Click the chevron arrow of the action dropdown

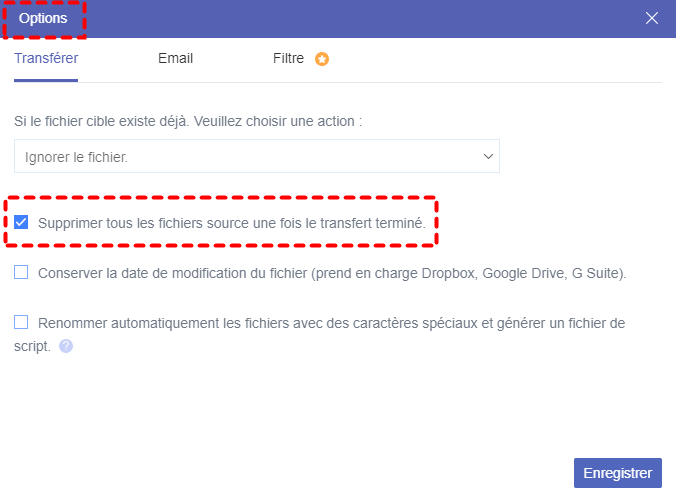[488, 157]
